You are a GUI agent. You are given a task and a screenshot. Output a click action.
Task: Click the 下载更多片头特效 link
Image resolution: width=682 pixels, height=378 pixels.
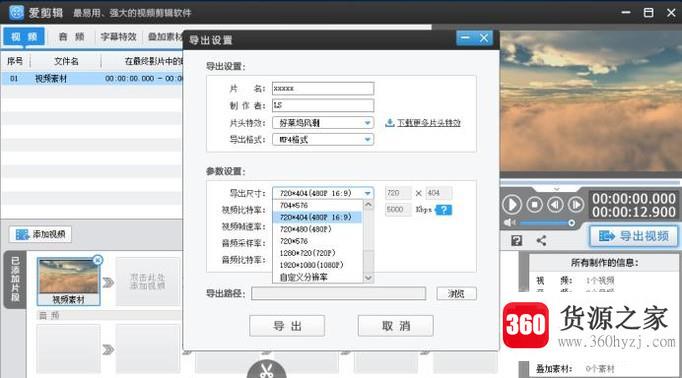pyautogui.click(x=428, y=123)
